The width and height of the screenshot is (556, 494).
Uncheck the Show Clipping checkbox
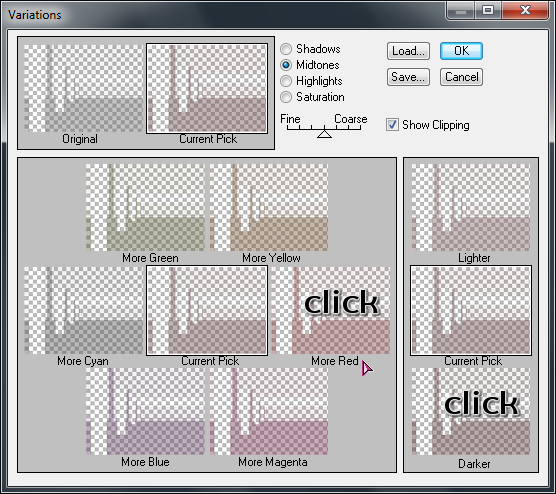[392, 125]
